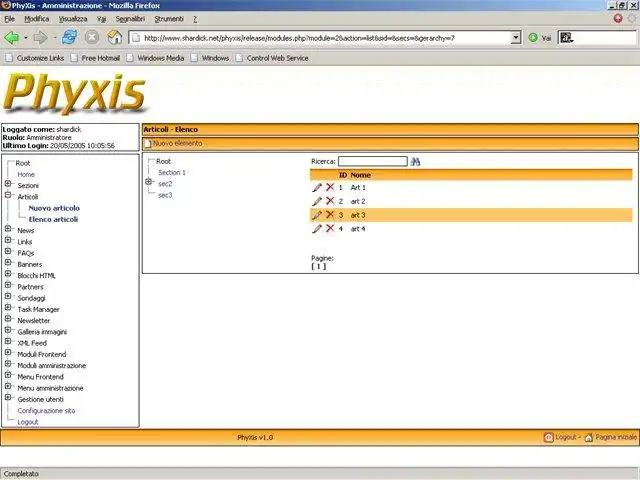The height and width of the screenshot is (480, 640).
Task: Open the address bar history dropdown
Action: pyautogui.click(x=516, y=38)
